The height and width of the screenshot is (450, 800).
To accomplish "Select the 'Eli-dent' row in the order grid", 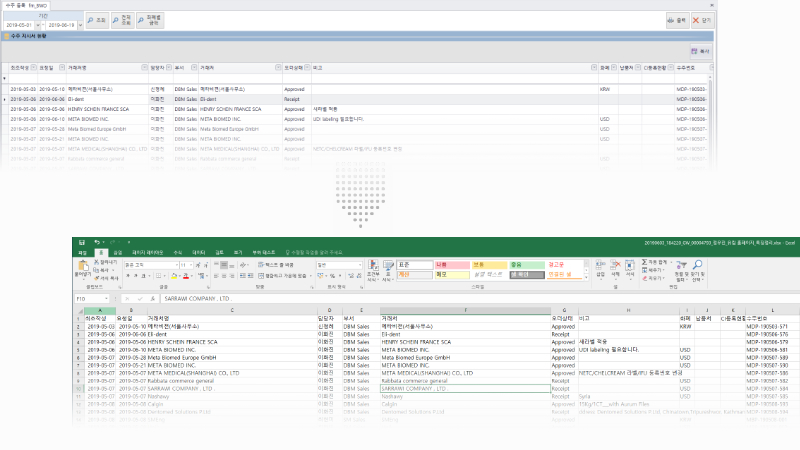I will point(357,99).
